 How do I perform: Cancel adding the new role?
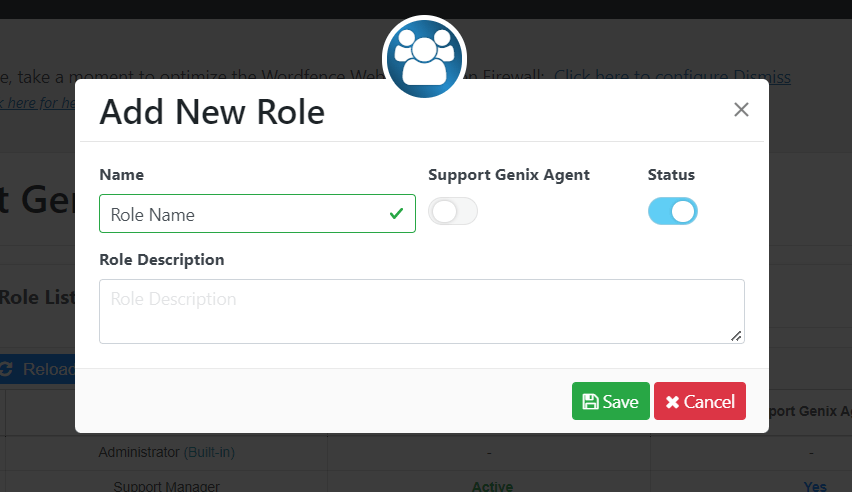click(x=700, y=401)
